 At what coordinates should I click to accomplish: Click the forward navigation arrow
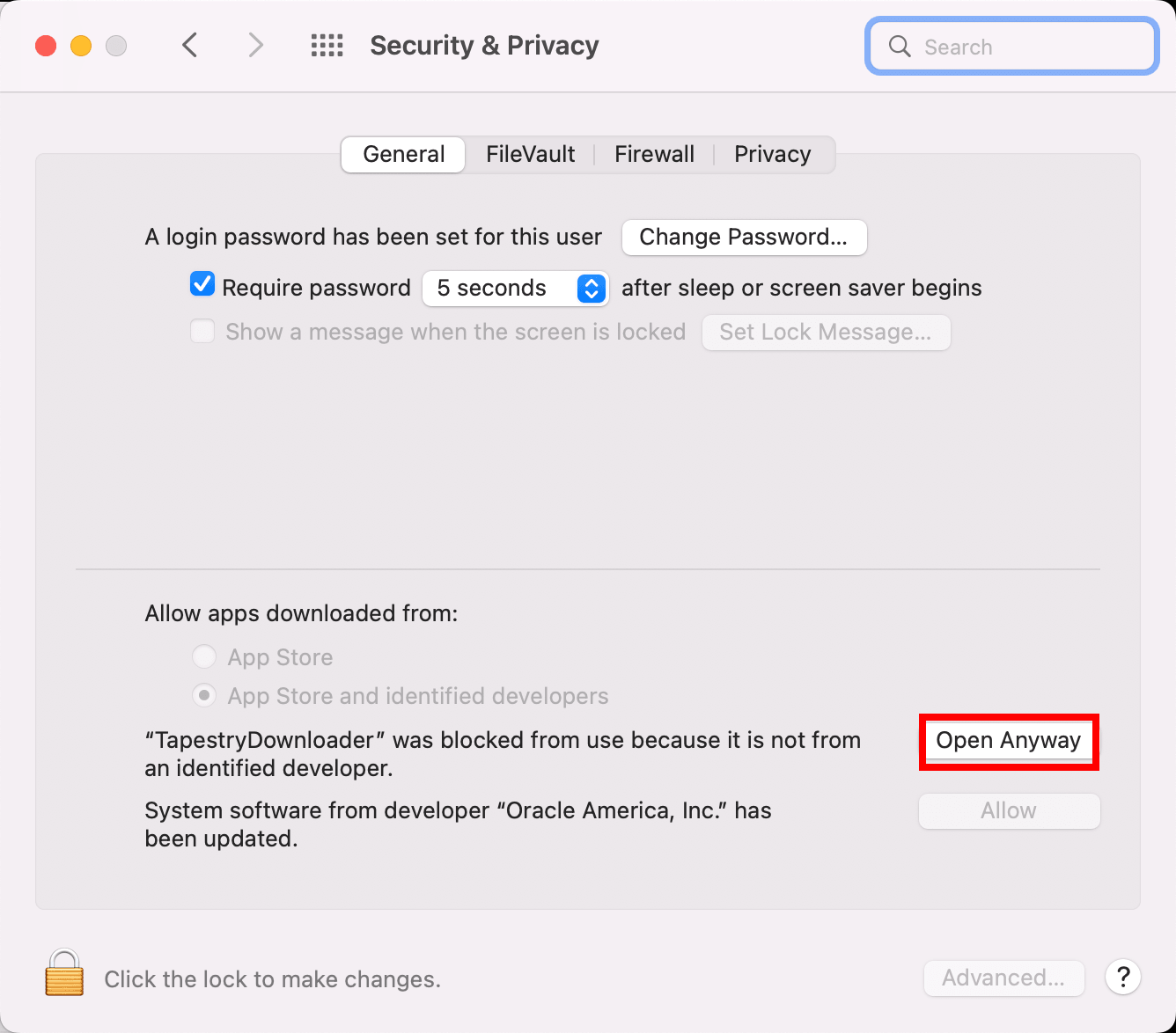[x=254, y=45]
